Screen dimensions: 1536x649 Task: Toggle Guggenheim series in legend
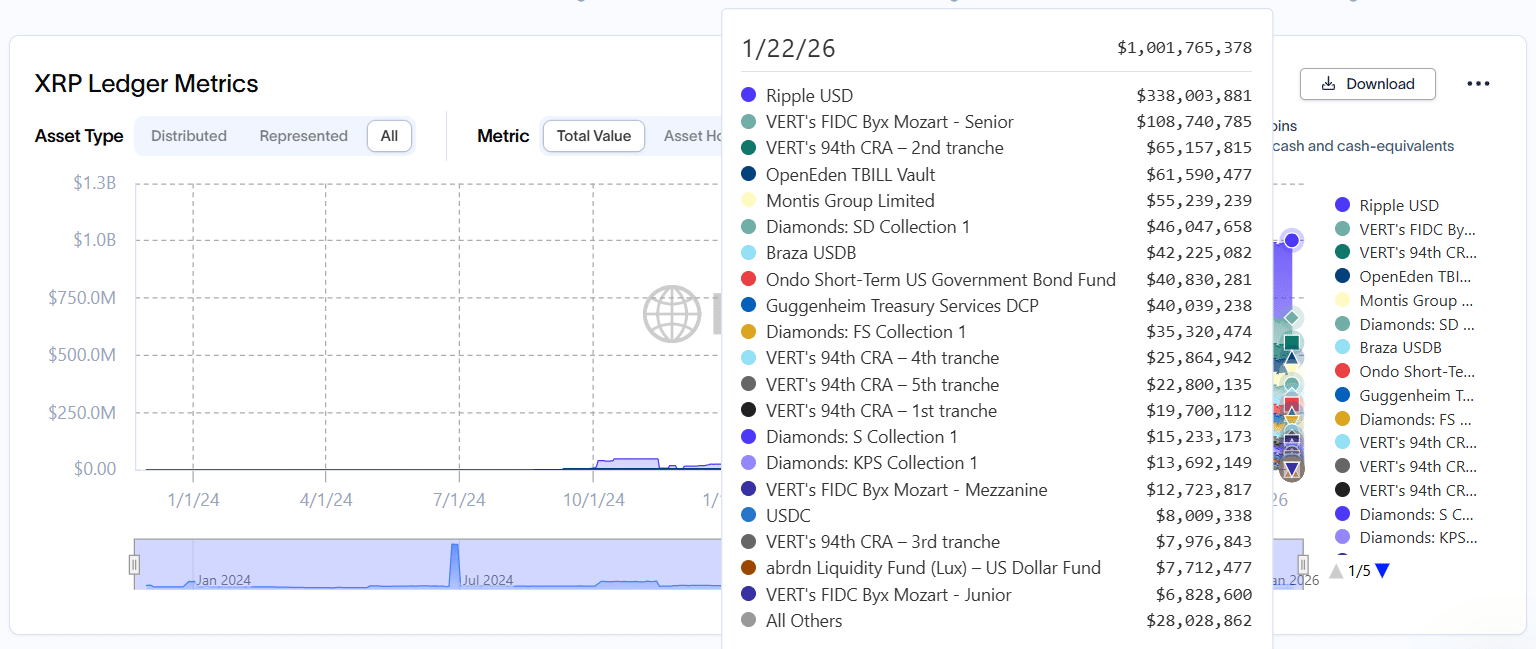tap(1415, 396)
